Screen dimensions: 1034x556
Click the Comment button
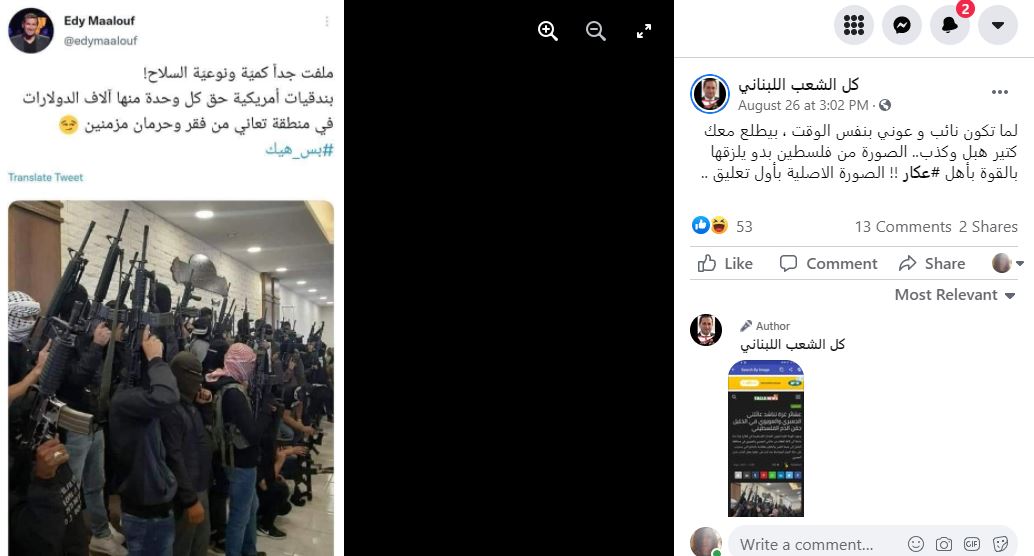[x=828, y=264]
